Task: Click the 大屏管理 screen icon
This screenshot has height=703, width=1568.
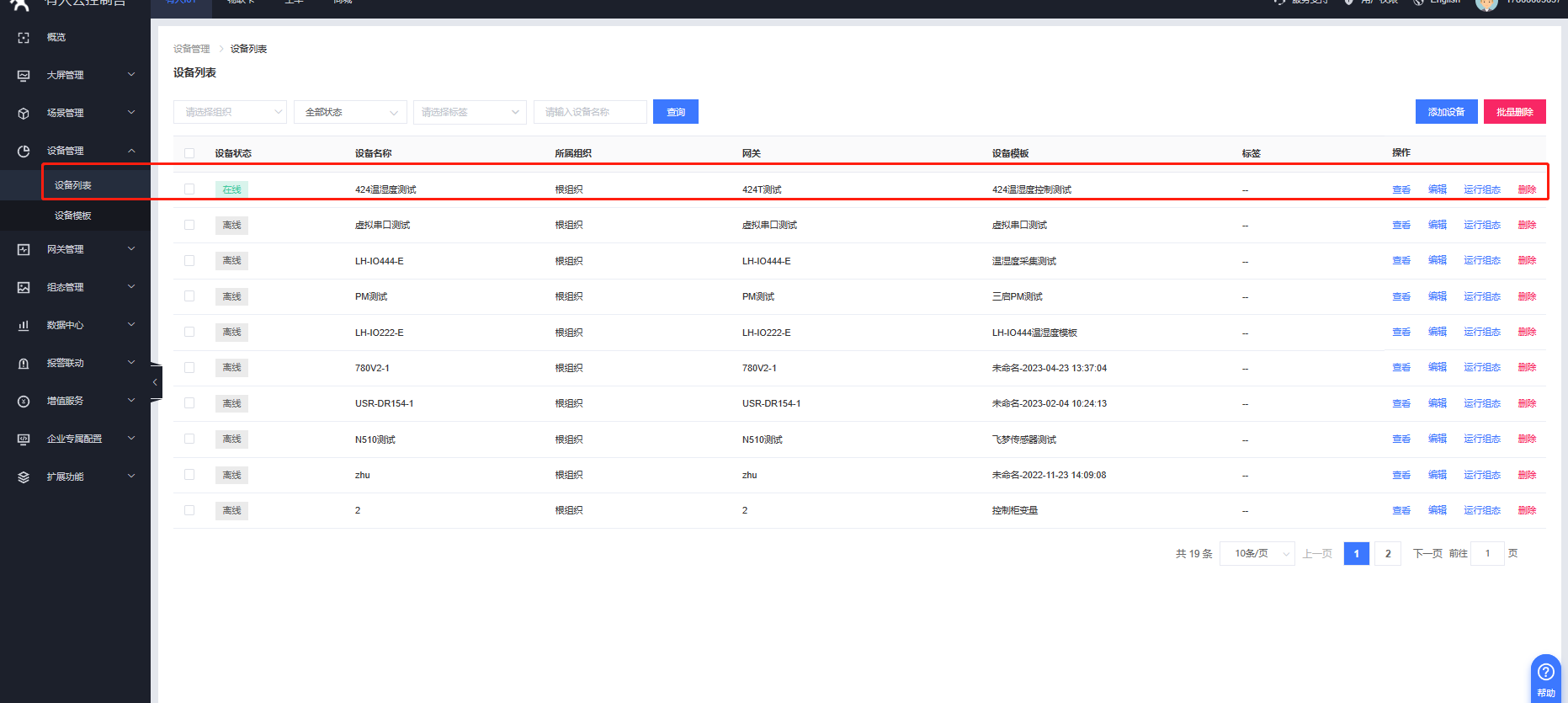Action: coord(24,76)
